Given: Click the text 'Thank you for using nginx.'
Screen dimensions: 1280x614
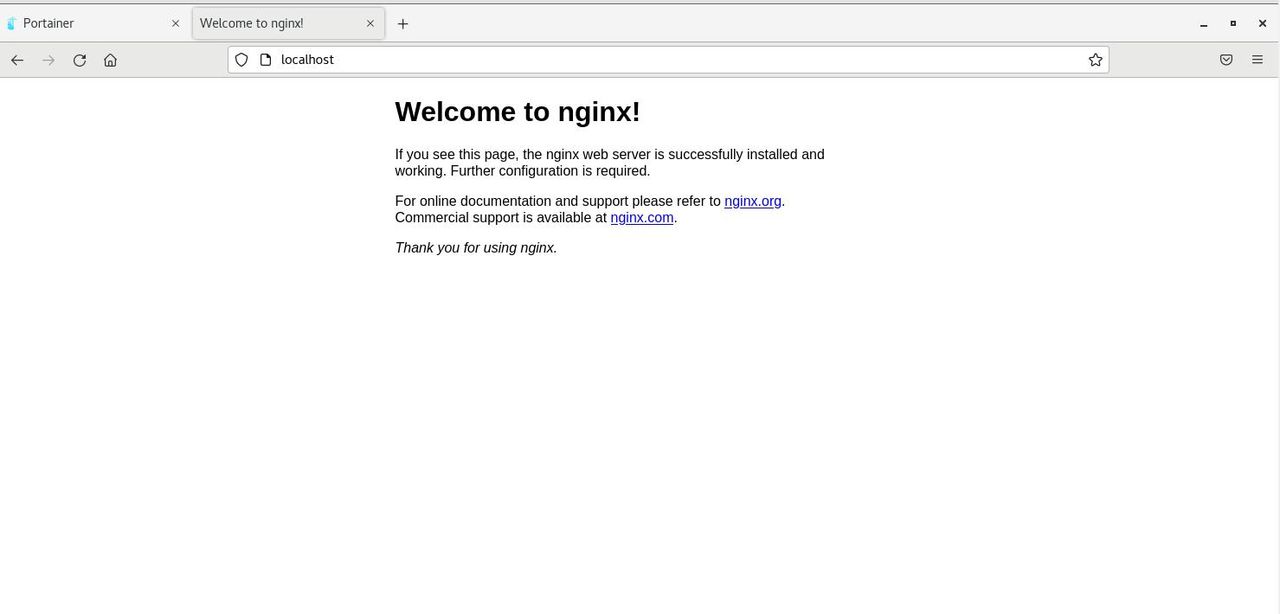Looking at the screenshot, I should coord(476,248).
